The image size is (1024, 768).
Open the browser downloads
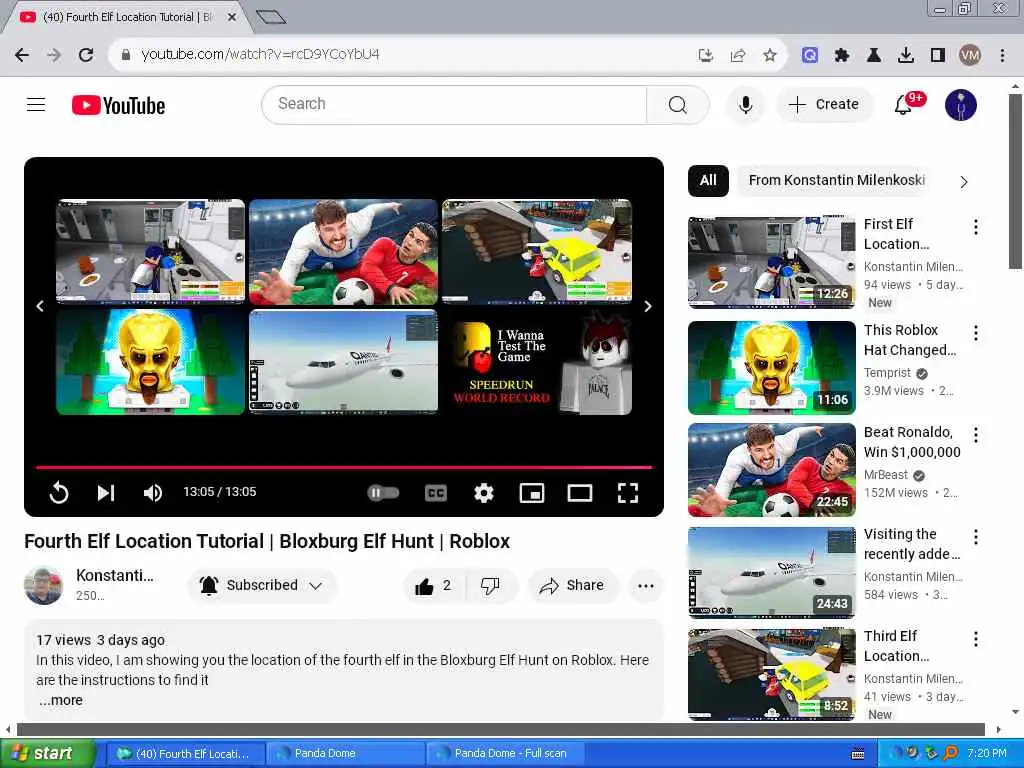click(x=906, y=56)
